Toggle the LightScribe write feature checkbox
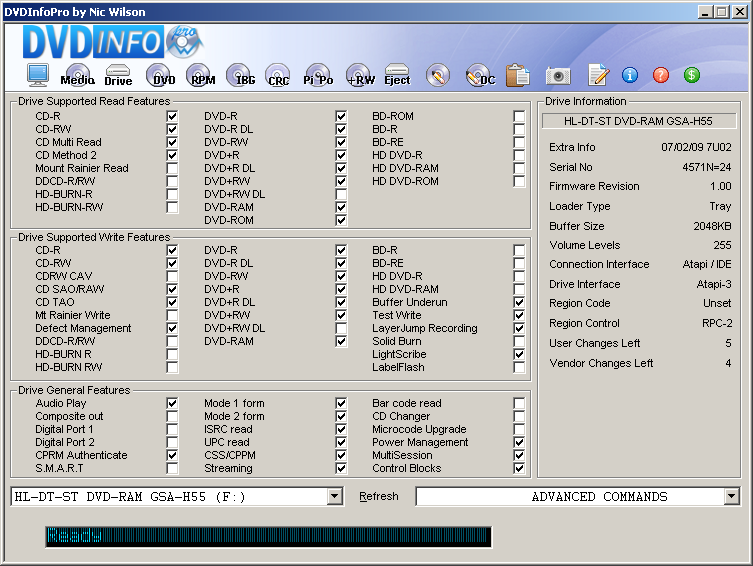Screen dimensions: 753x566 tap(519, 354)
